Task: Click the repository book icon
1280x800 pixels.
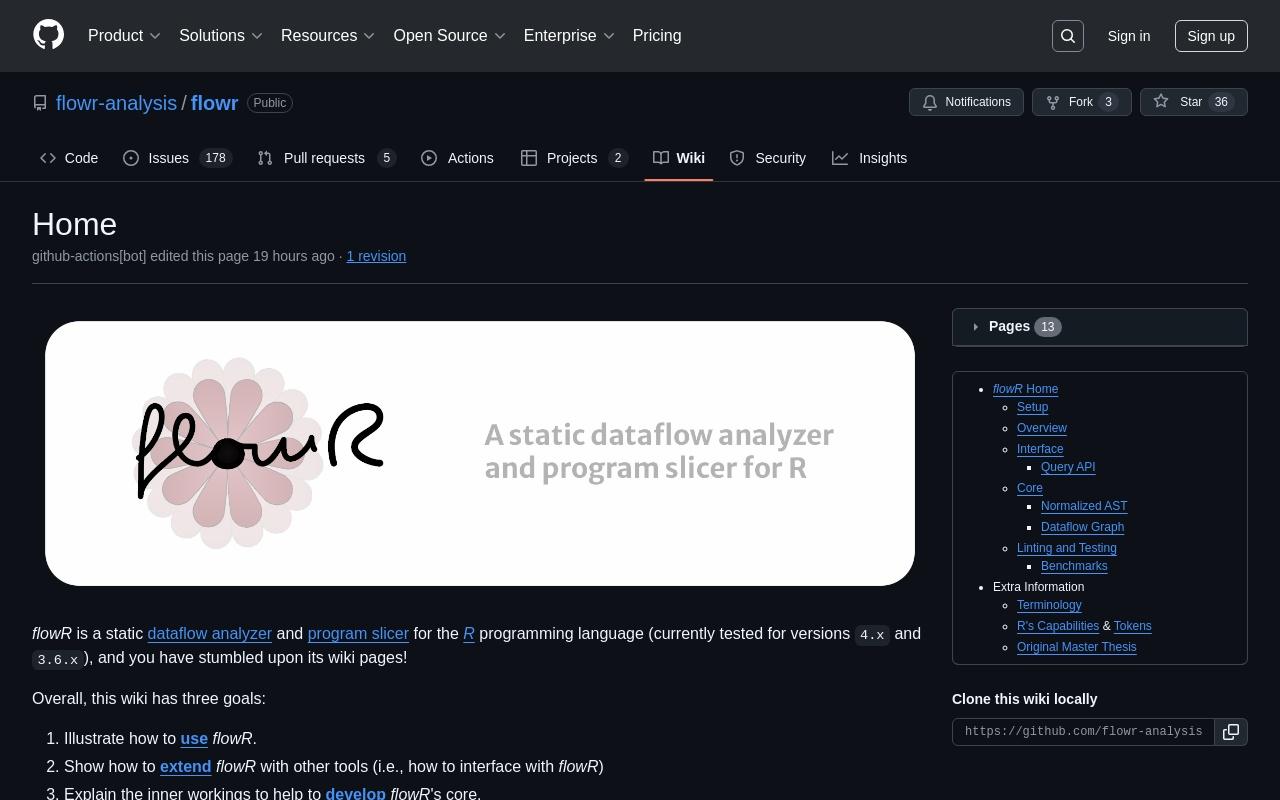Action: [x=40, y=103]
